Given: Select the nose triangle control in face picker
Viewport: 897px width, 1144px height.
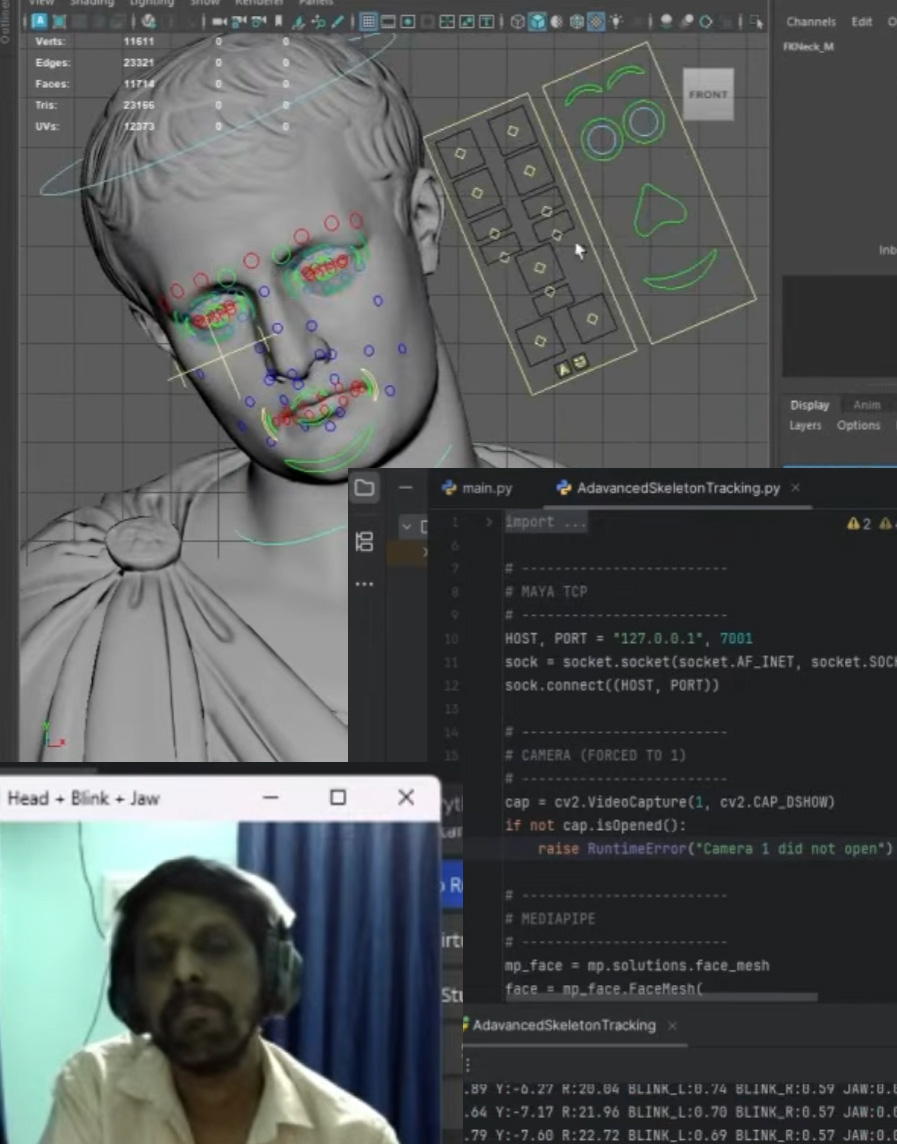Looking at the screenshot, I should tap(658, 210).
